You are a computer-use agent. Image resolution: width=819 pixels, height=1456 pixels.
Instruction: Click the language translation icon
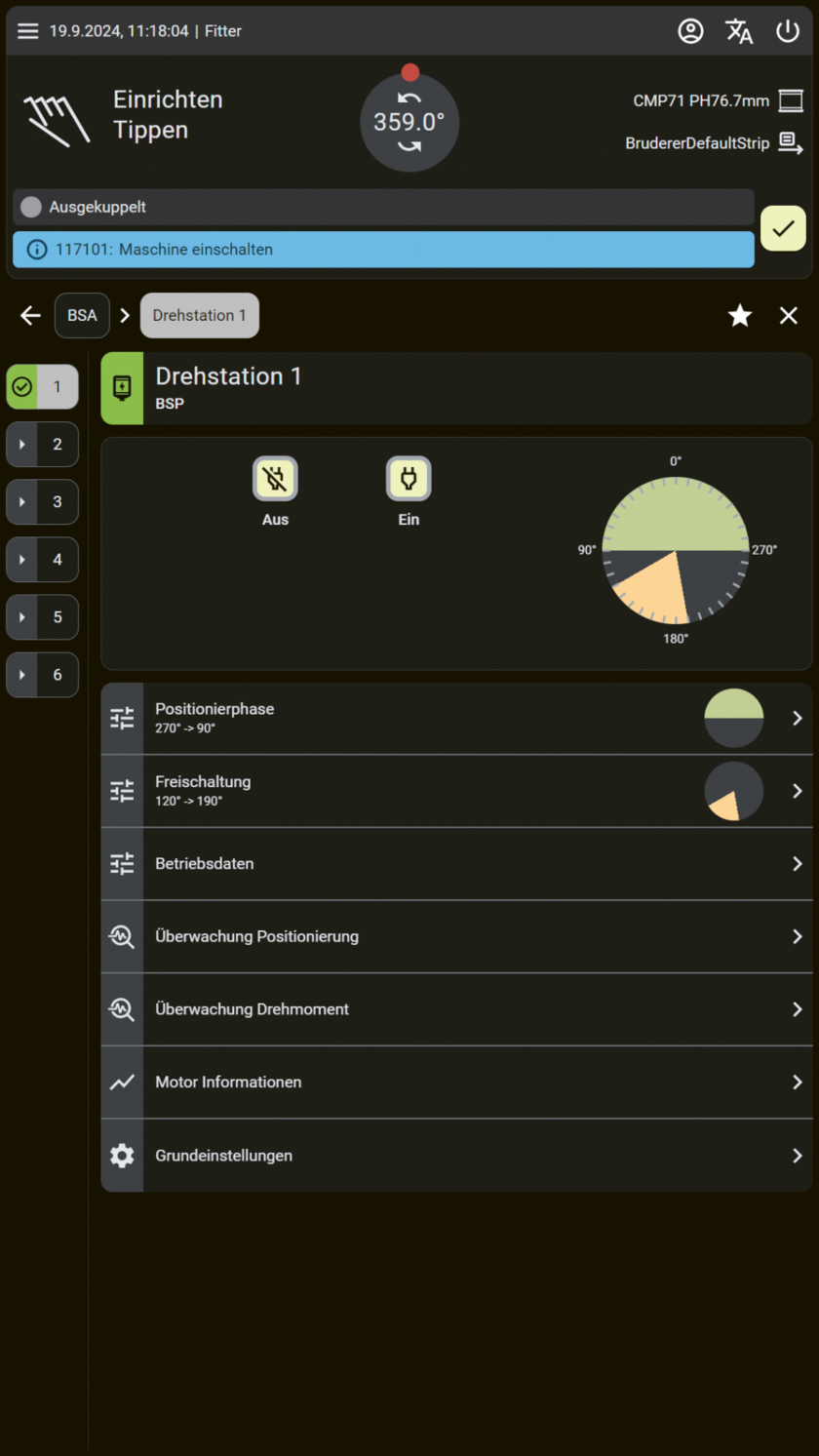[739, 31]
